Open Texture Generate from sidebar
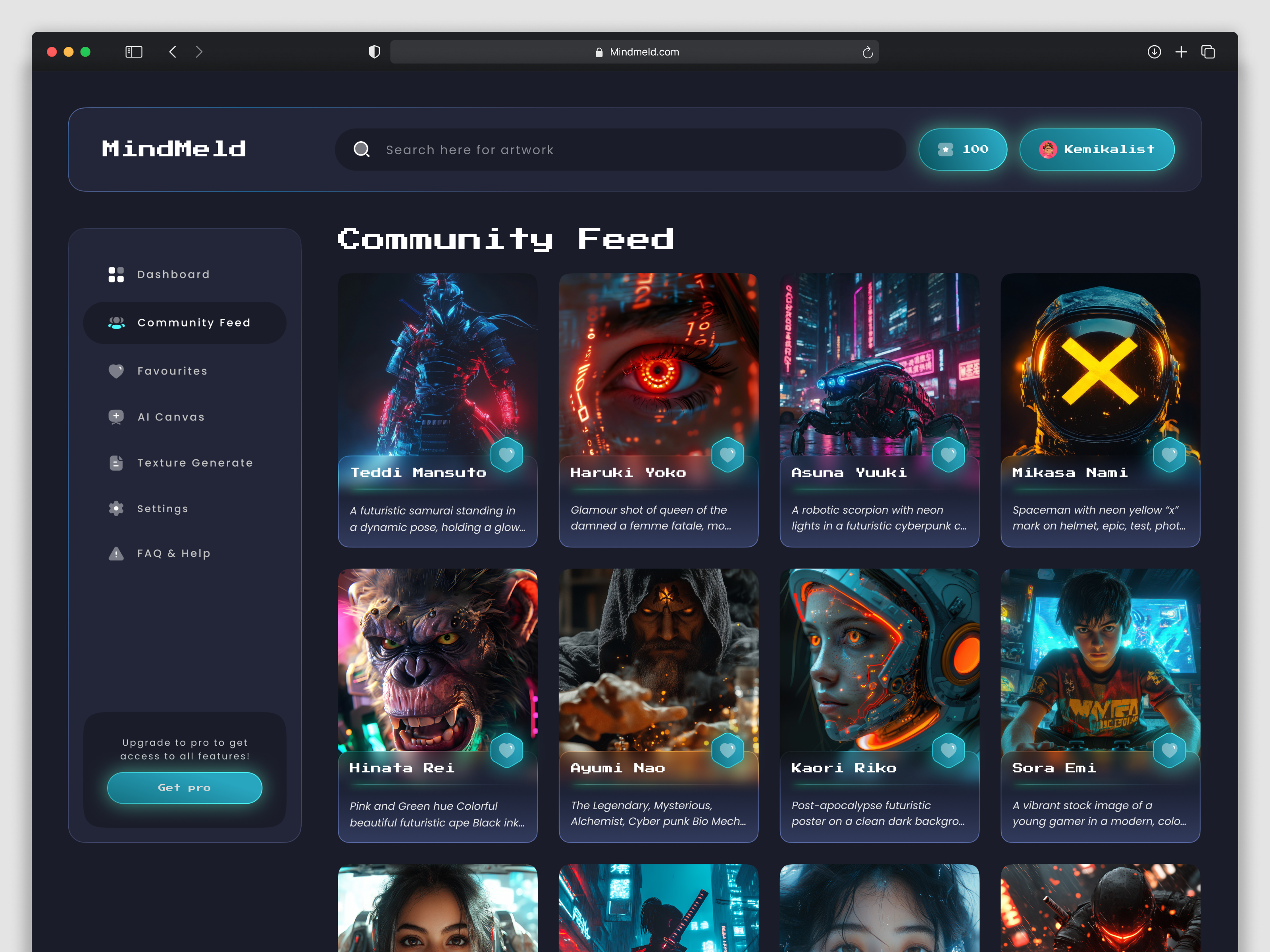This screenshot has width=1270, height=952. click(185, 463)
